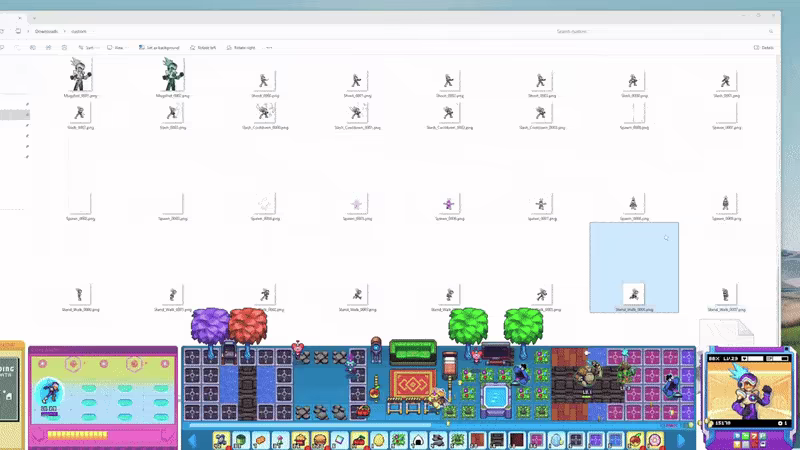800x450 pixels.
Task: Select the pink donut item in hotbar
Action: [655, 440]
